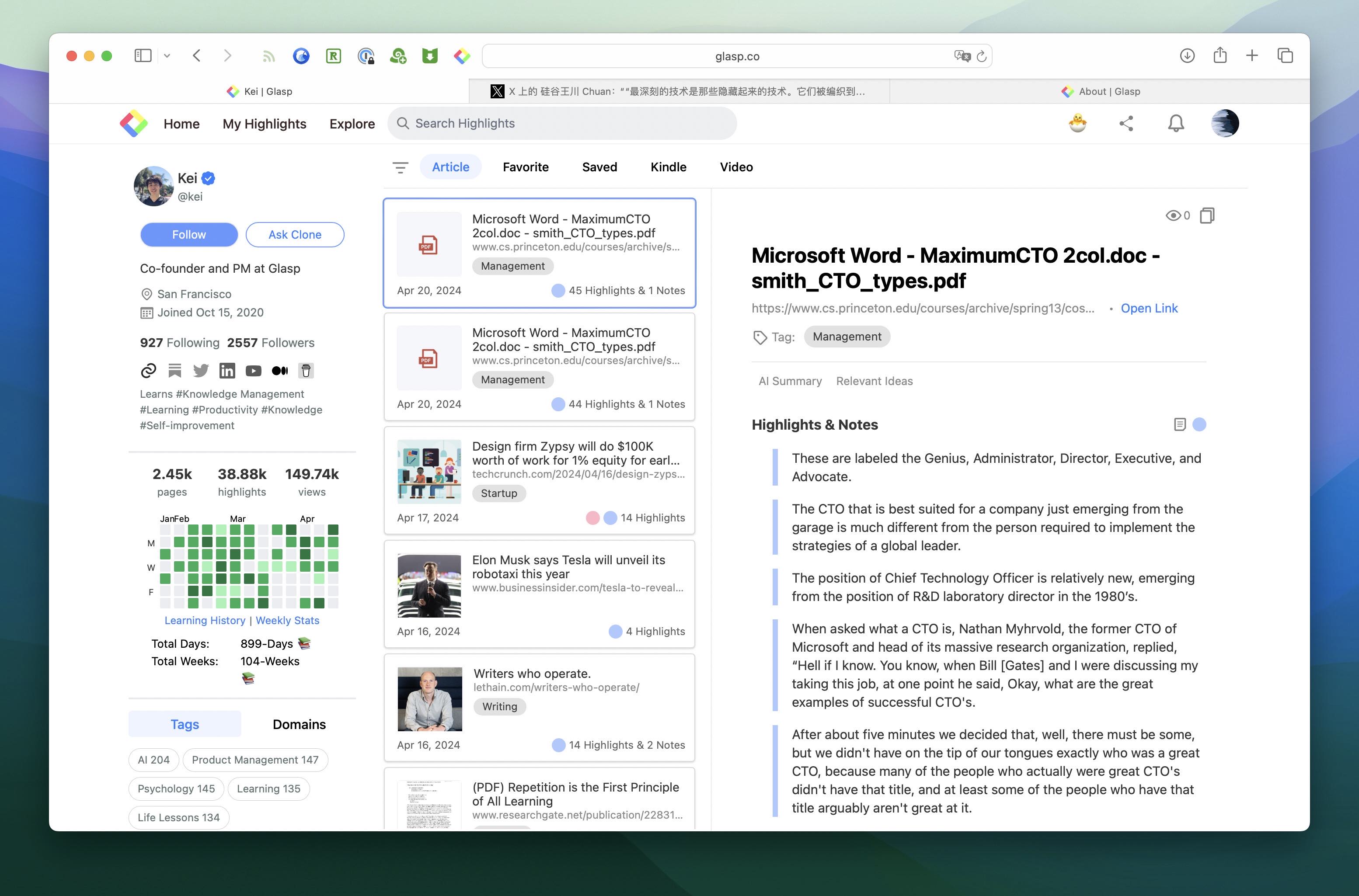Toggle the notes view icon in Highlights & Notes

point(1179,424)
